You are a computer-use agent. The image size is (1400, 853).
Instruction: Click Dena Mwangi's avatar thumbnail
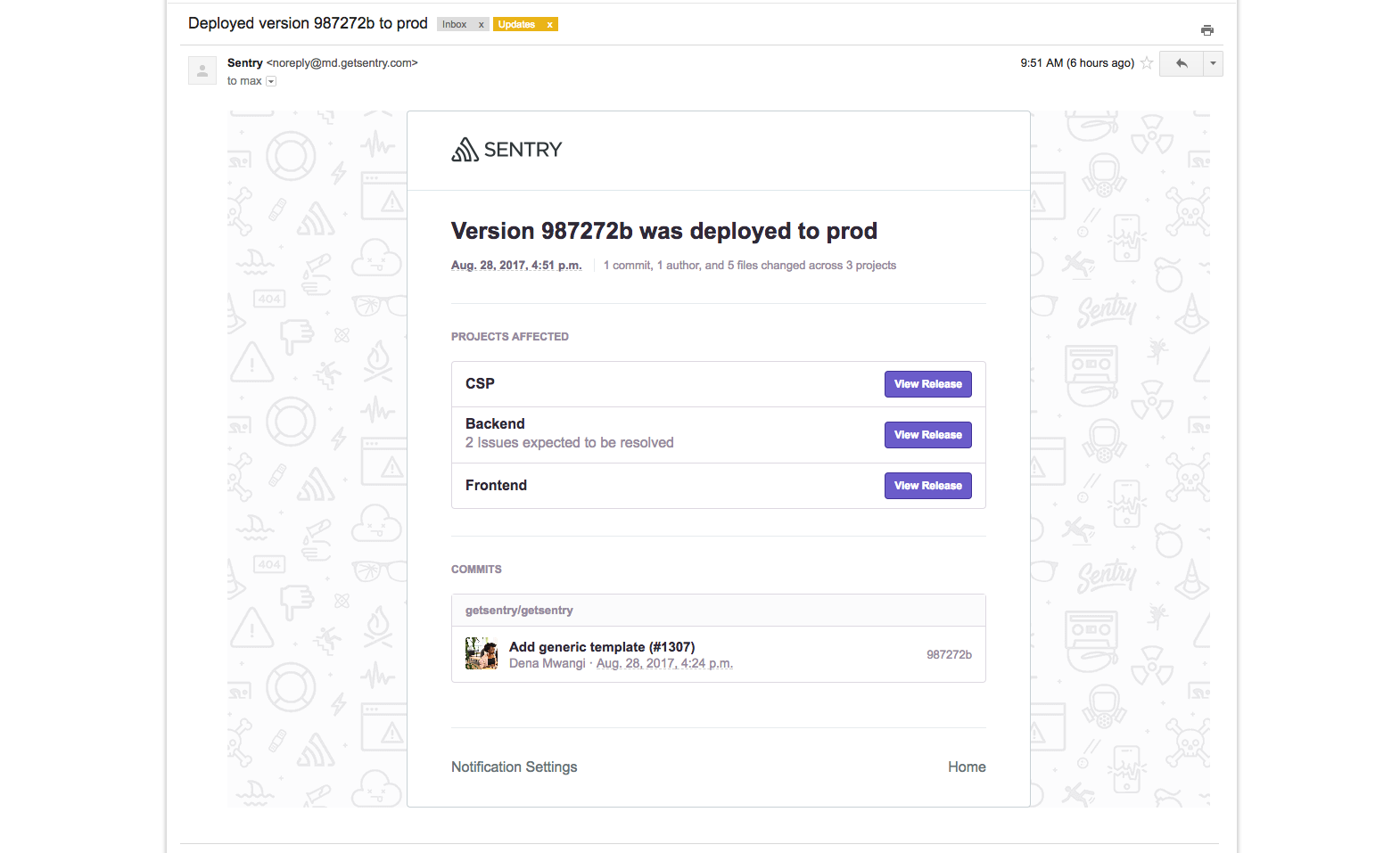(482, 653)
